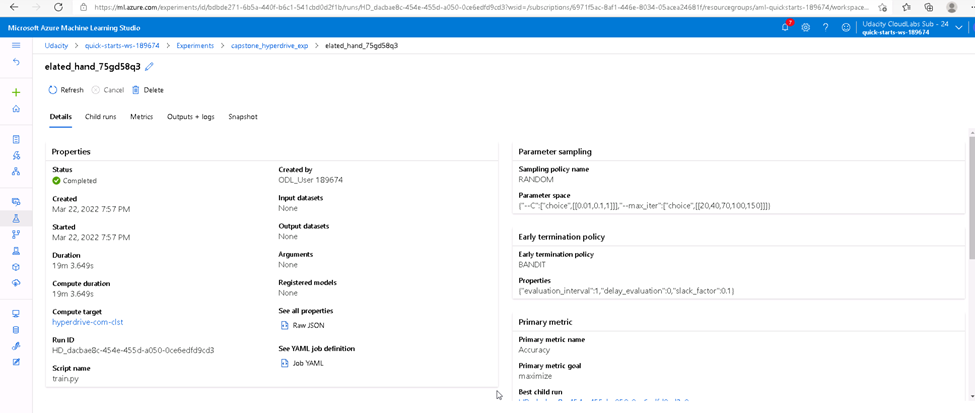Open the Metrics tab
The image size is (975, 413).
[x=142, y=117]
